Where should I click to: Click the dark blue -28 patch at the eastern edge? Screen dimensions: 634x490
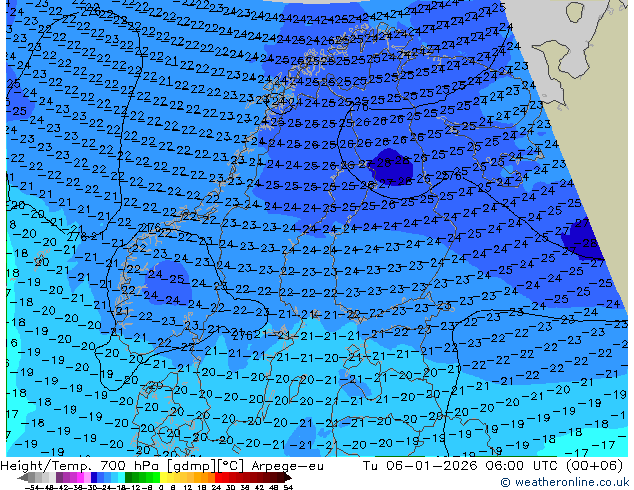click(583, 239)
